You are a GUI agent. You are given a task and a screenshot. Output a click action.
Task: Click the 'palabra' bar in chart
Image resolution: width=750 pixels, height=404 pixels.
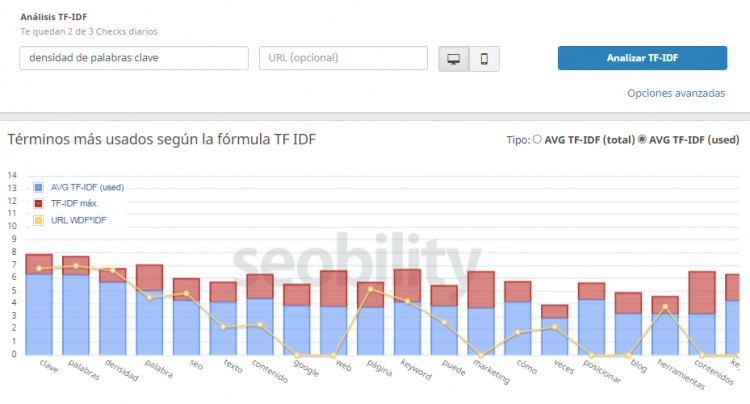pyautogui.click(x=149, y=309)
